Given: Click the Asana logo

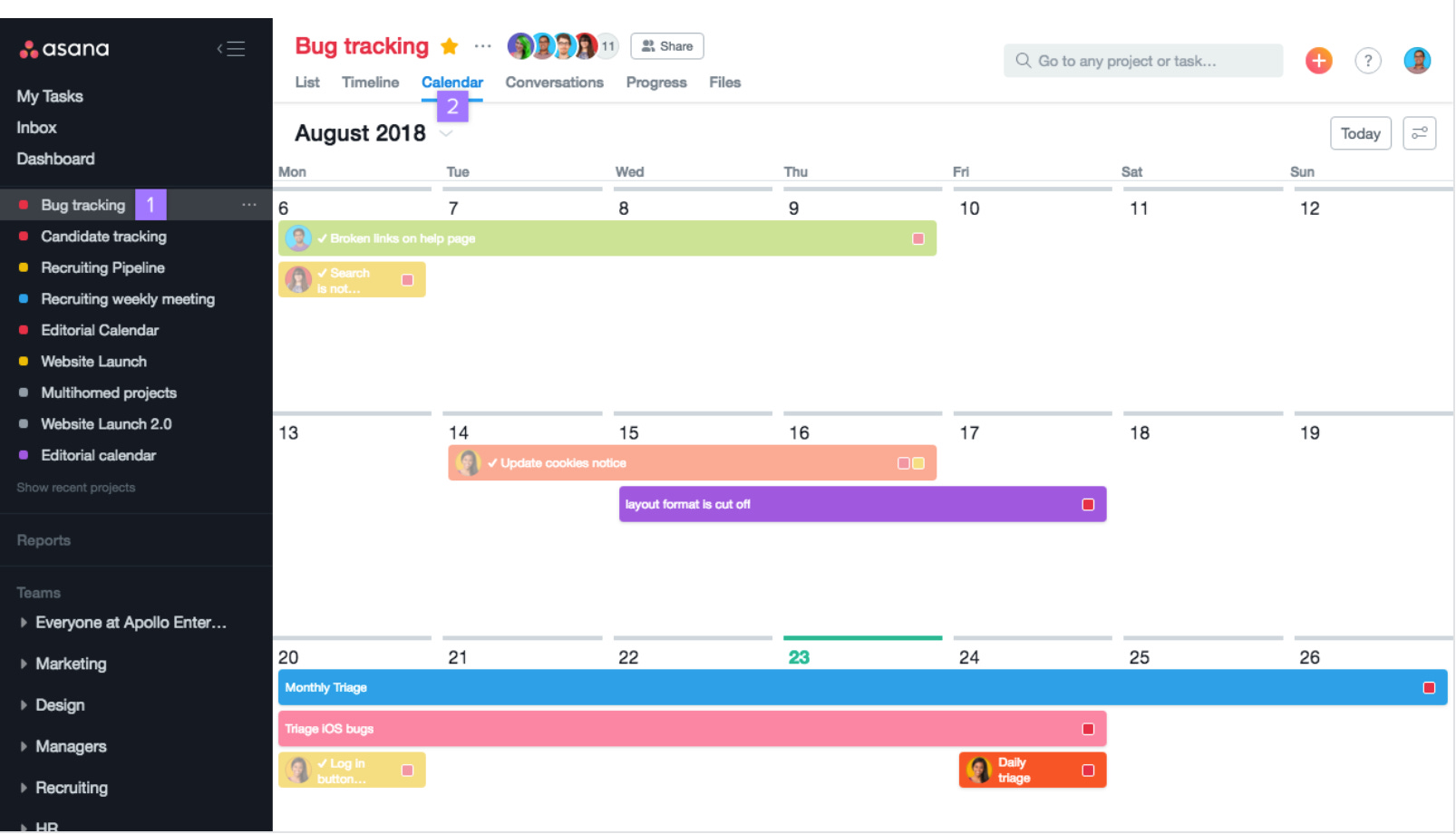Looking at the screenshot, I should point(64,49).
